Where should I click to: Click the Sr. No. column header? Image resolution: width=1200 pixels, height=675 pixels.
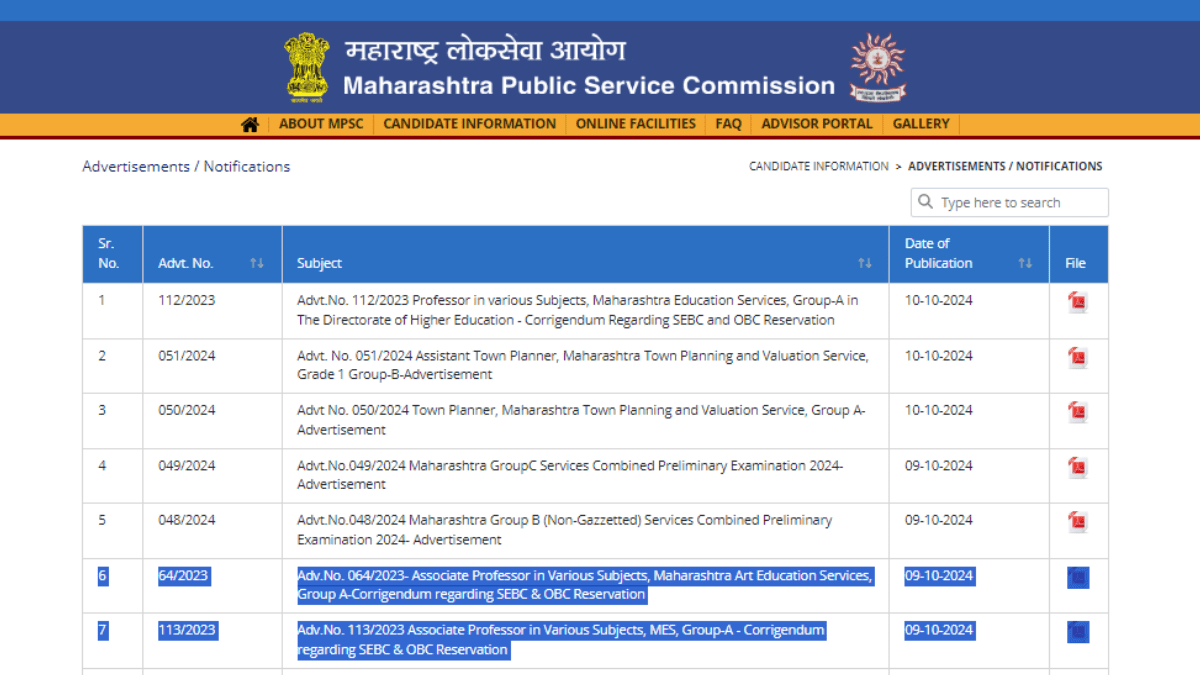pyautogui.click(x=112, y=254)
